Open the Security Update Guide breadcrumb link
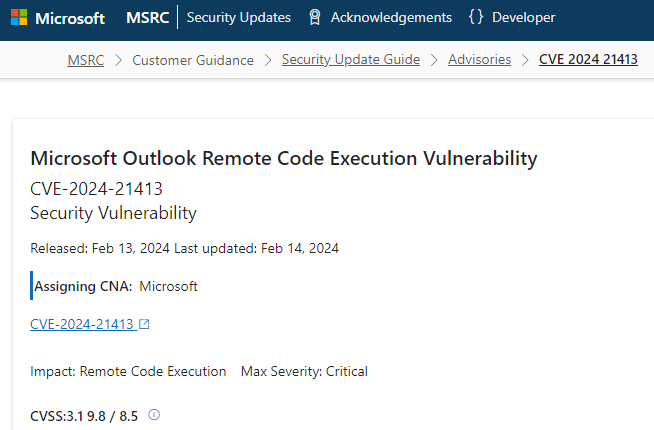Screen dimensions: 654x430 coord(351,59)
